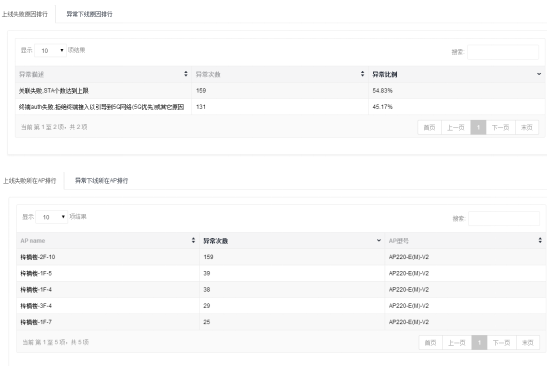This screenshot has height=366, width=547.
Task: Select the AP name ending 1F-7
Action: point(36,322)
